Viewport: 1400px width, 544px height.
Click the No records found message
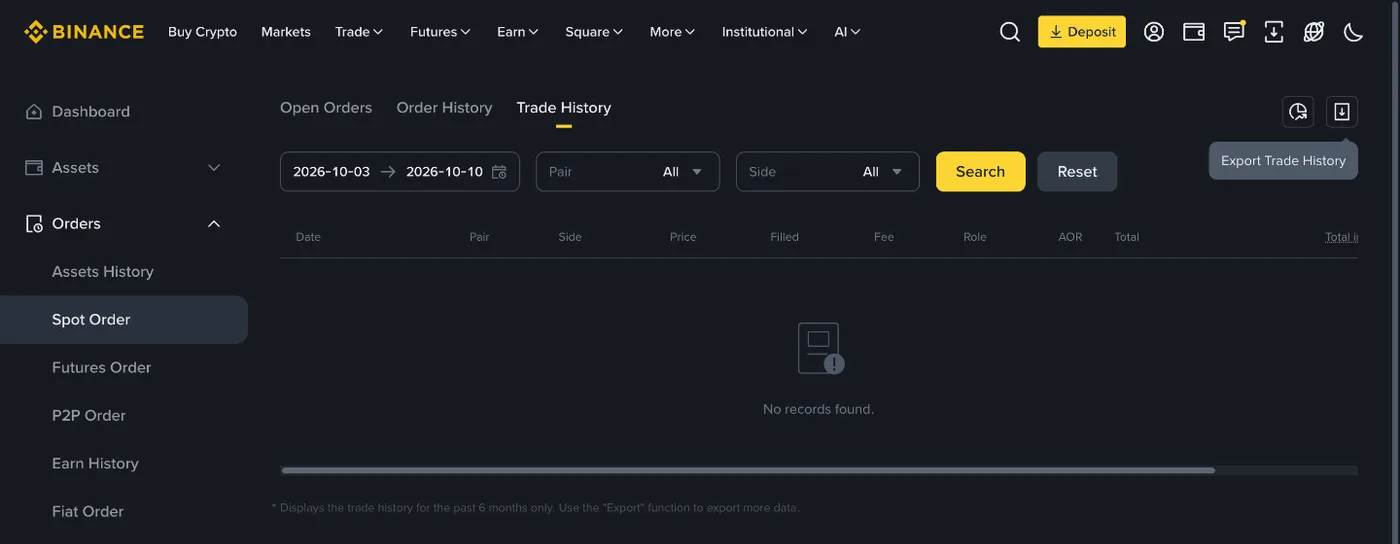(818, 409)
